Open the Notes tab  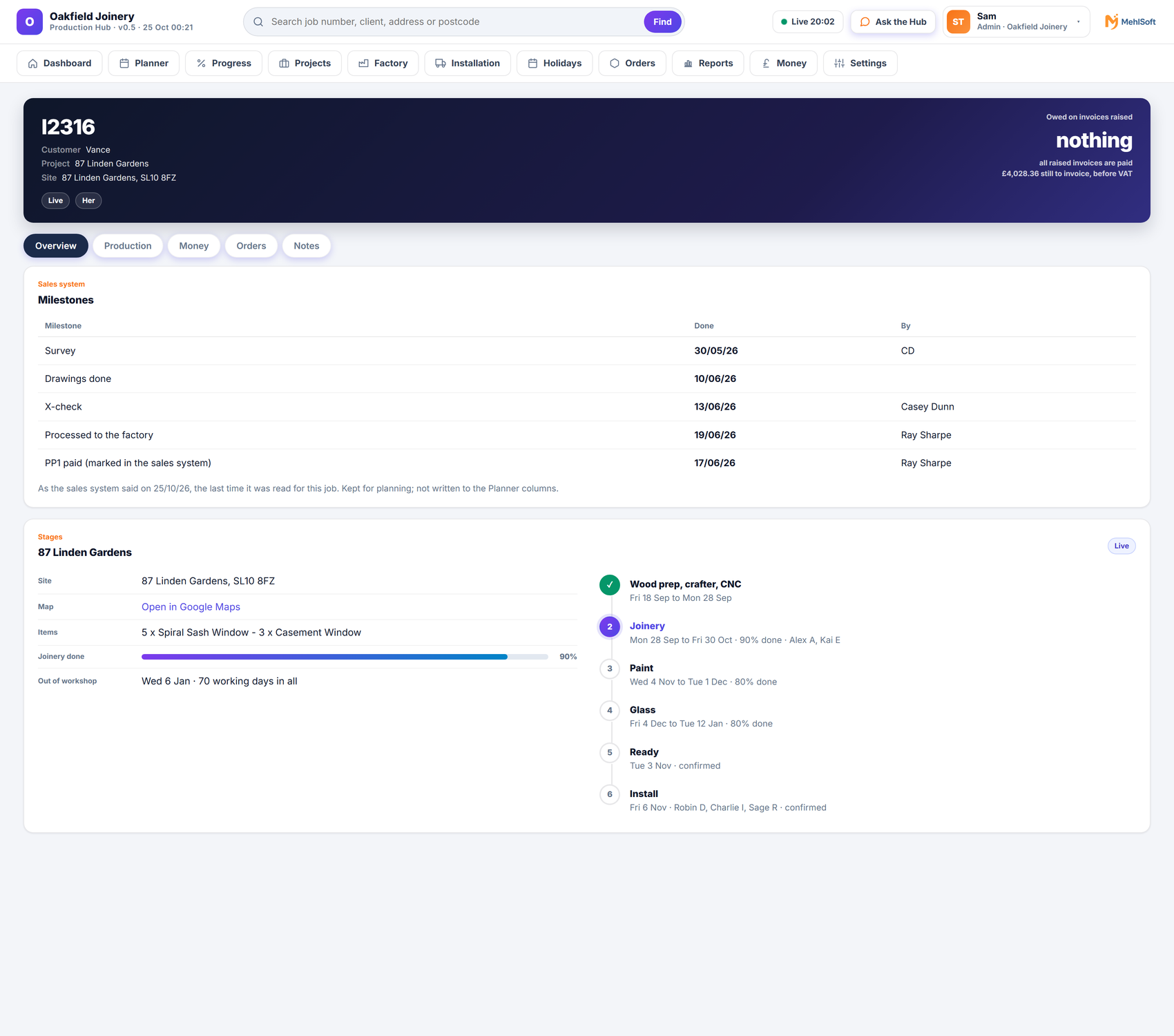coord(307,246)
